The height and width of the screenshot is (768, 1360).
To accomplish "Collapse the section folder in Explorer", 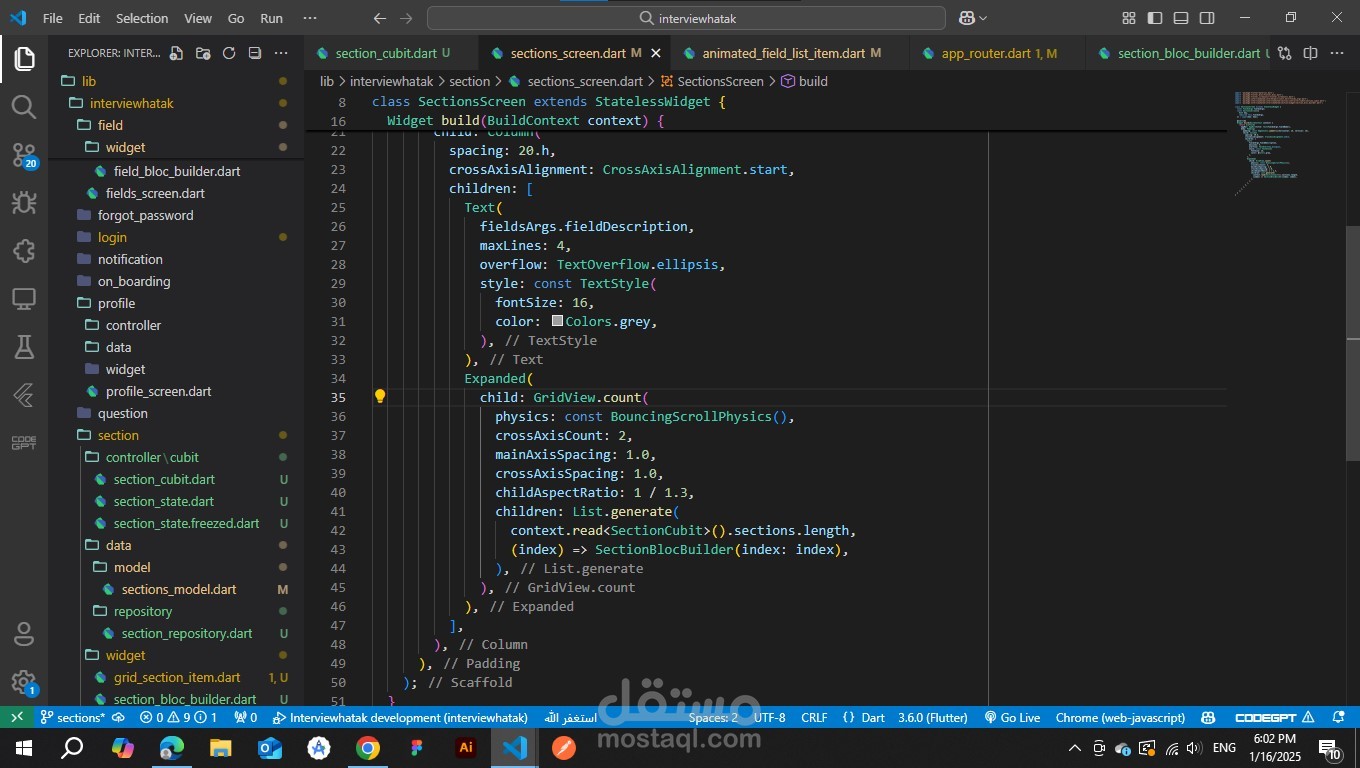I will [118, 435].
